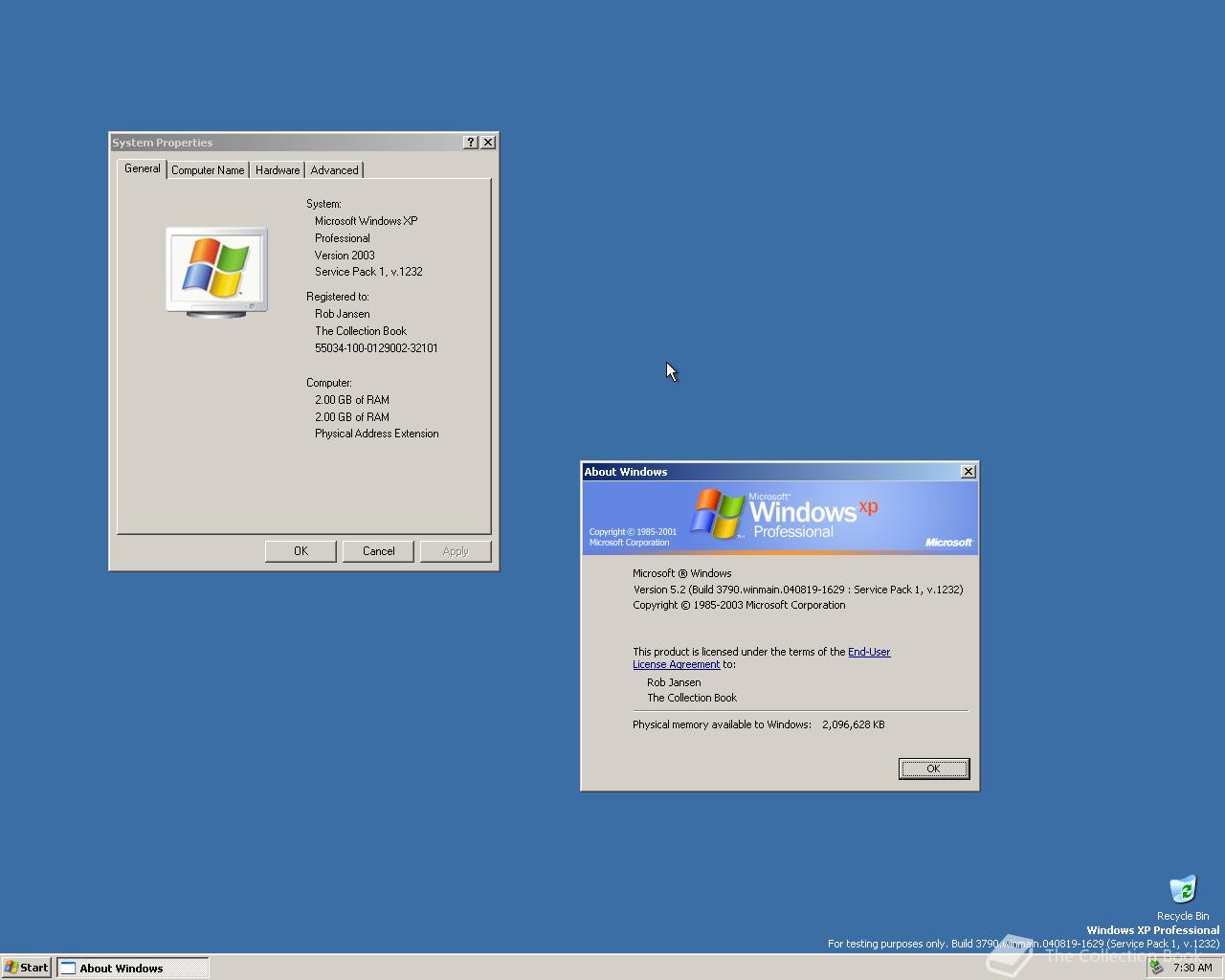
Task: Click Cancel in System Properties
Action: [x=378, y=551]
